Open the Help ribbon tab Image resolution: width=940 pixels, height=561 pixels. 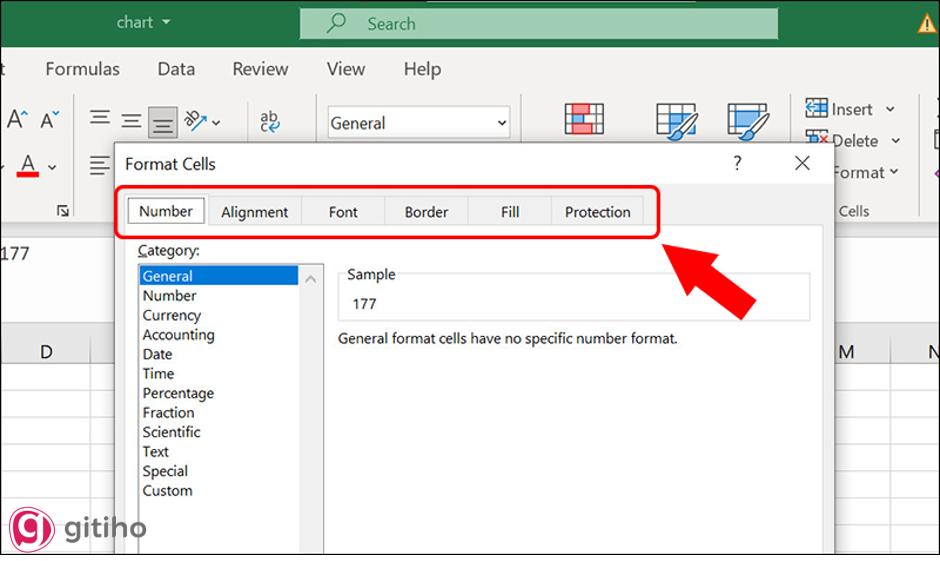pyautogui.click(x=423, y=69)
